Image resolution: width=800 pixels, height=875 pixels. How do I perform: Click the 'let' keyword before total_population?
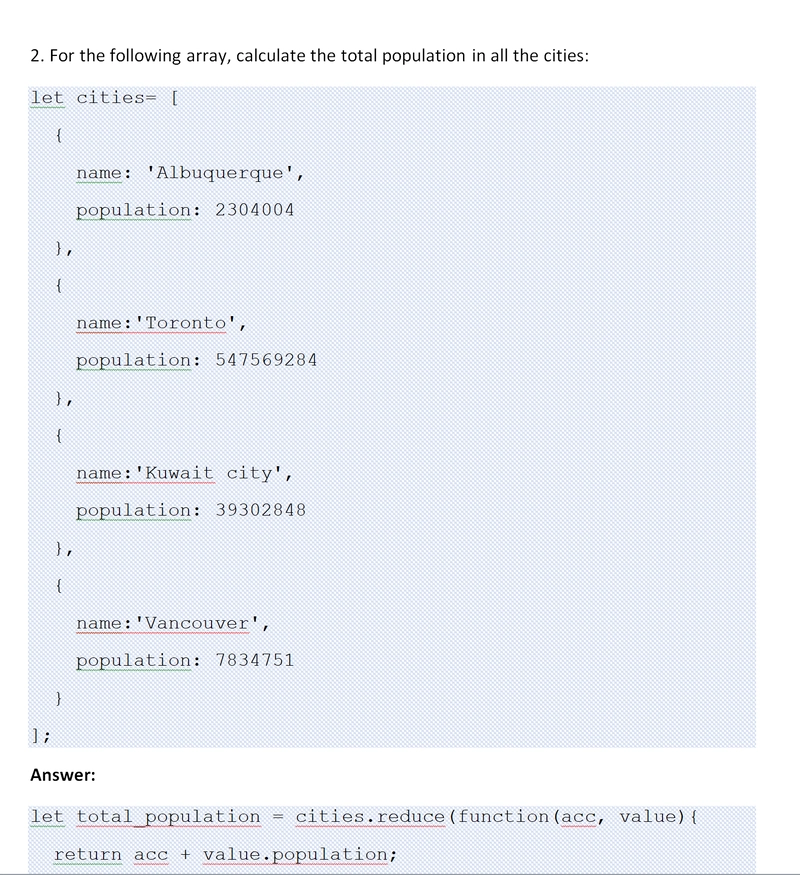[x=47, y=817]
